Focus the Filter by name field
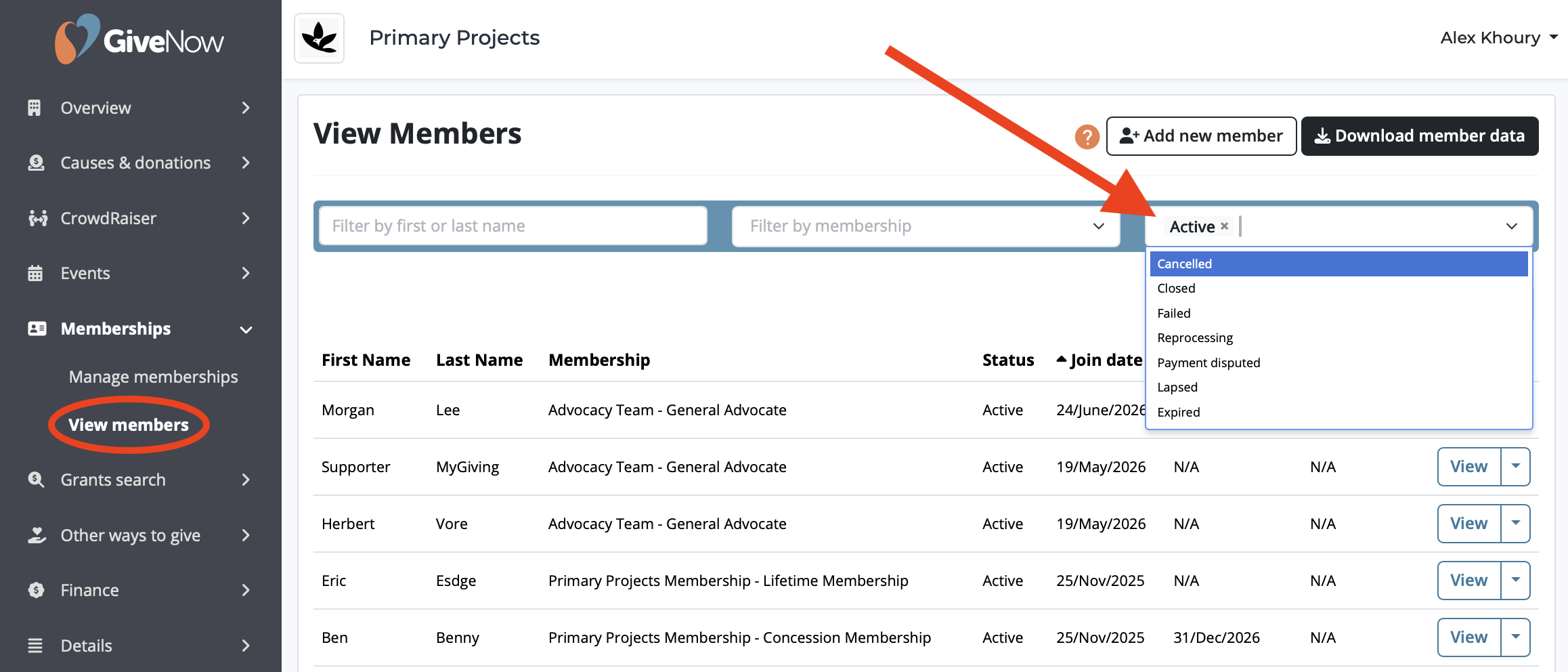The height and width of the screenshot is (672, 1568). click(513, 226)
